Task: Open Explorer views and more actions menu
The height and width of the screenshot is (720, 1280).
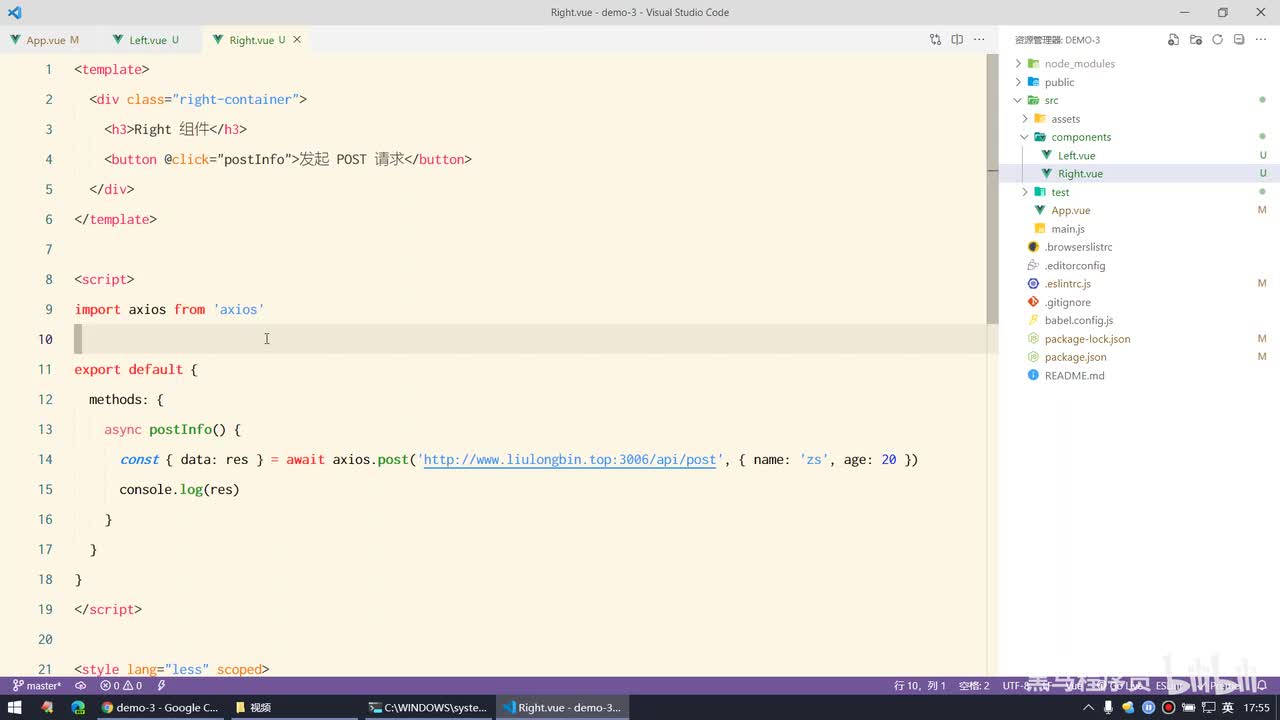Action: click(1261, 40)
